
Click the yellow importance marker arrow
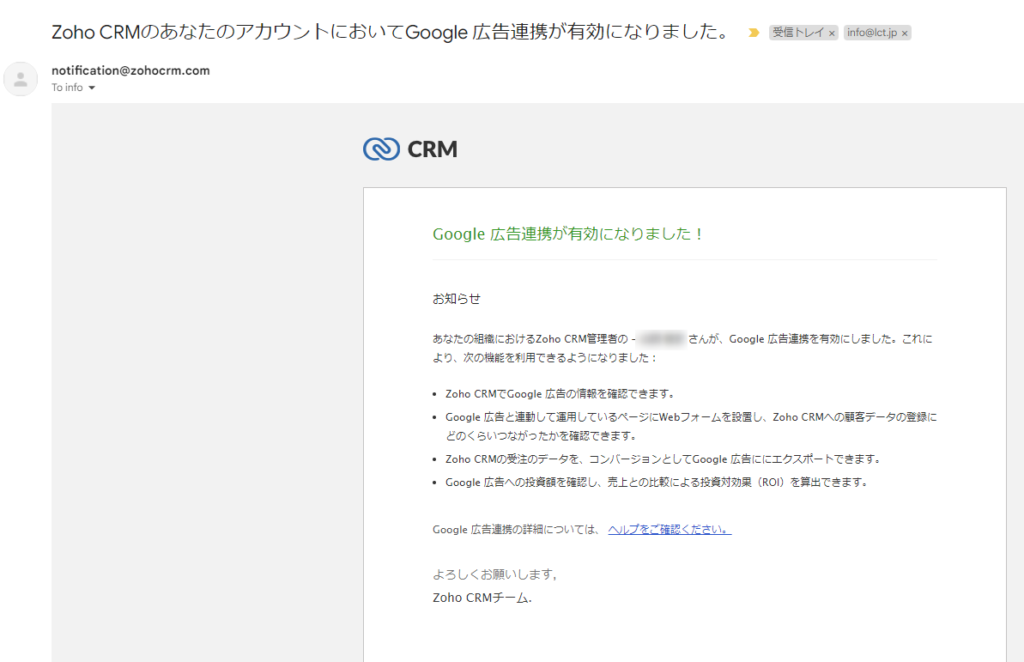(754, 33)
